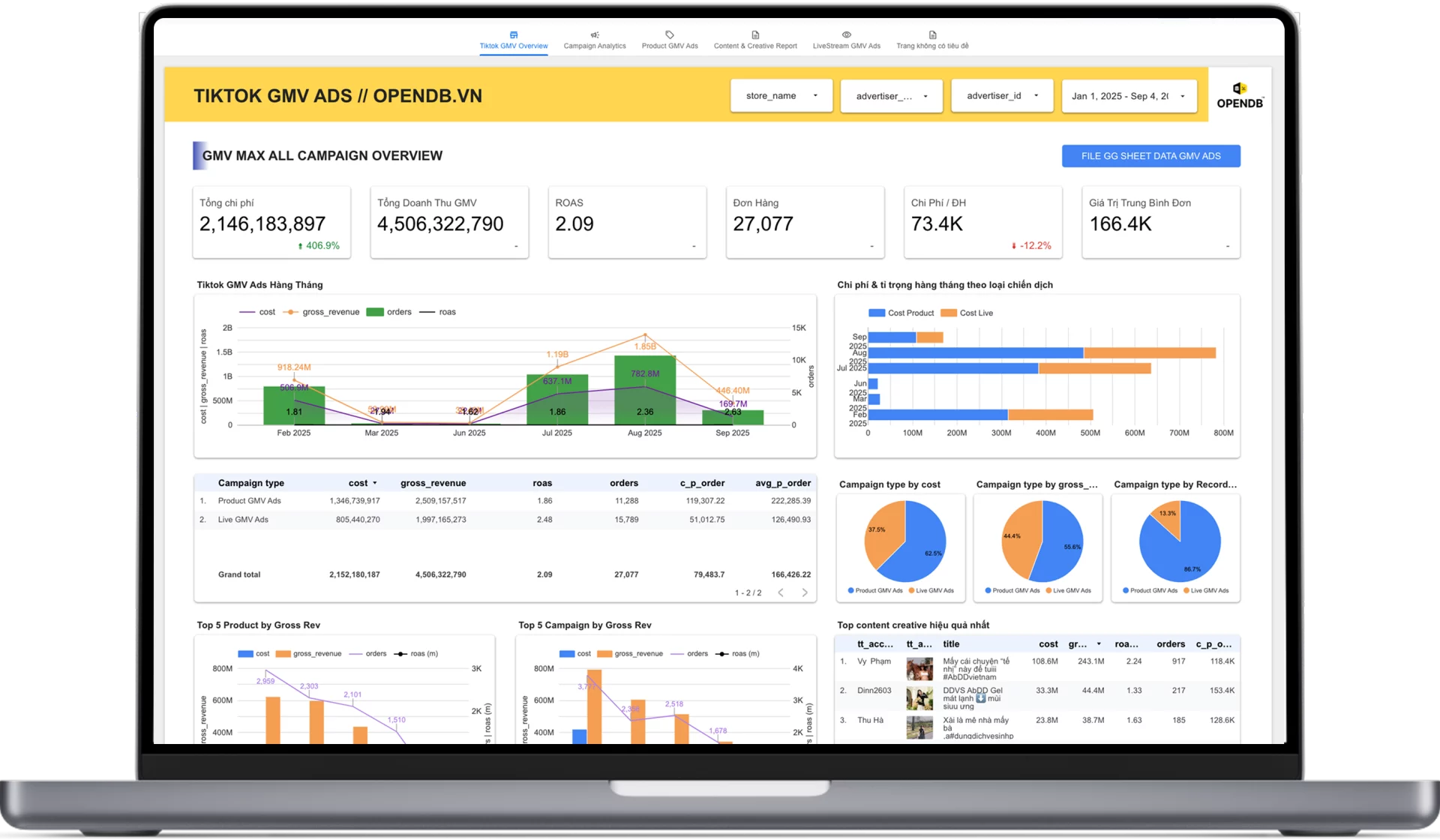This screenshot has height=840, width=1440.
Task: Click the Jul 2025 green orders bar
Action: [x=557, y=400]
